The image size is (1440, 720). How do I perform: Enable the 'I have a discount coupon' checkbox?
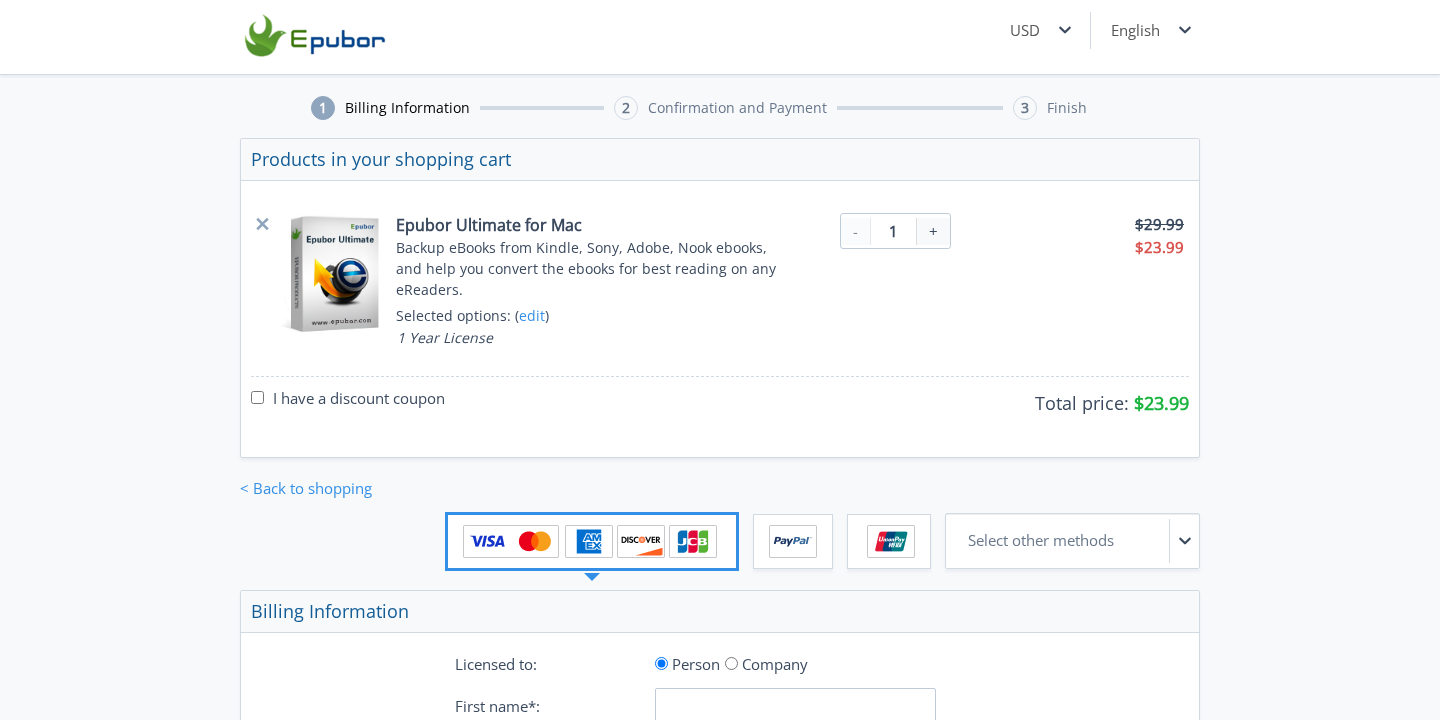[x=257, y=397]
